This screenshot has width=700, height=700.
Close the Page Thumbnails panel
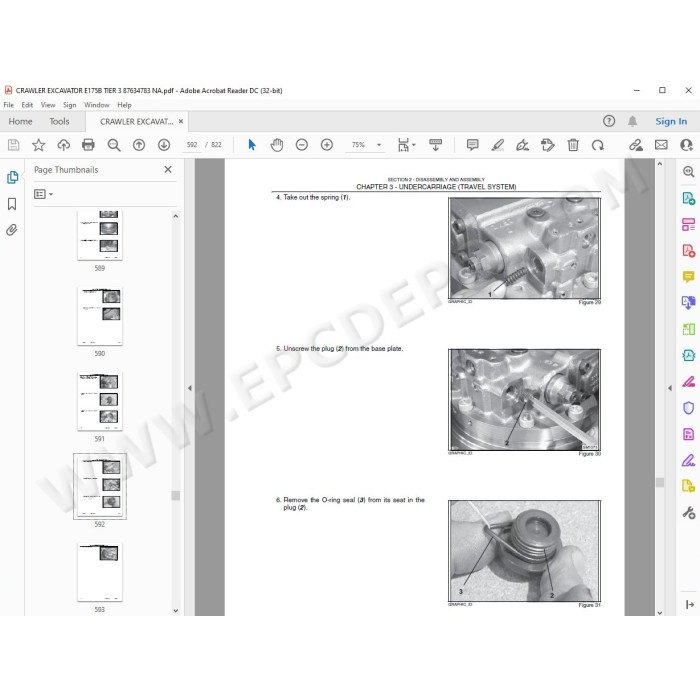168,169
